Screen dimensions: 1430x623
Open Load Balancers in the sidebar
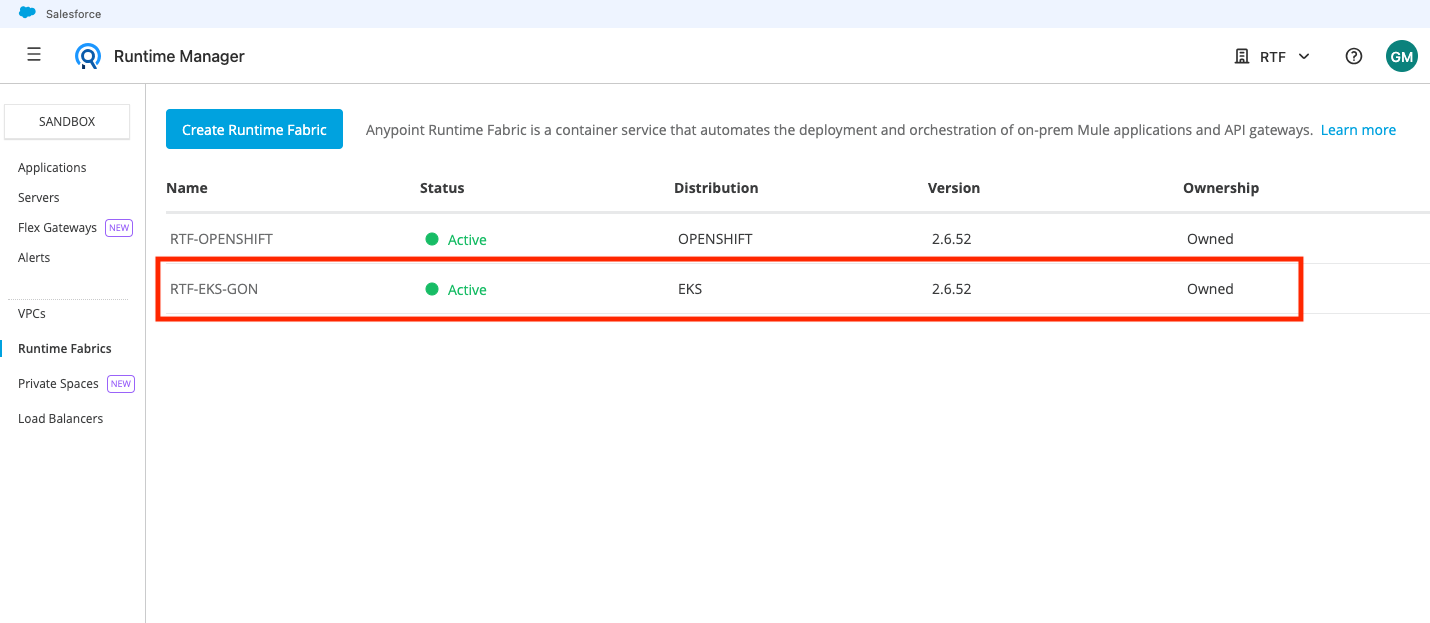tap(60, 418)
